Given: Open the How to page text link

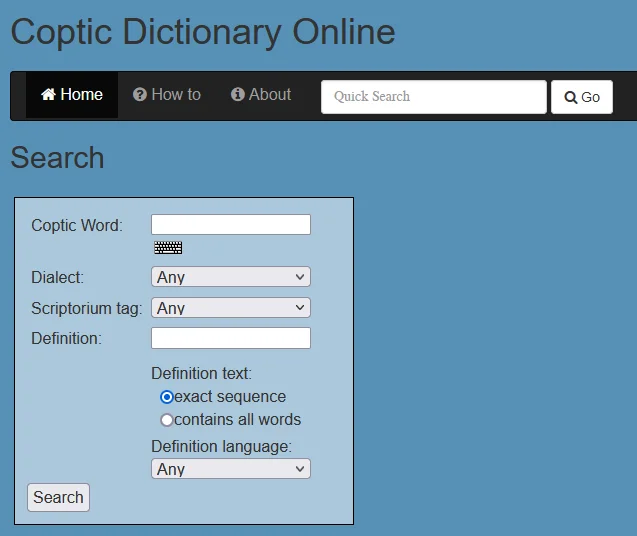Looking at the screenshot, I should (176, 95).
